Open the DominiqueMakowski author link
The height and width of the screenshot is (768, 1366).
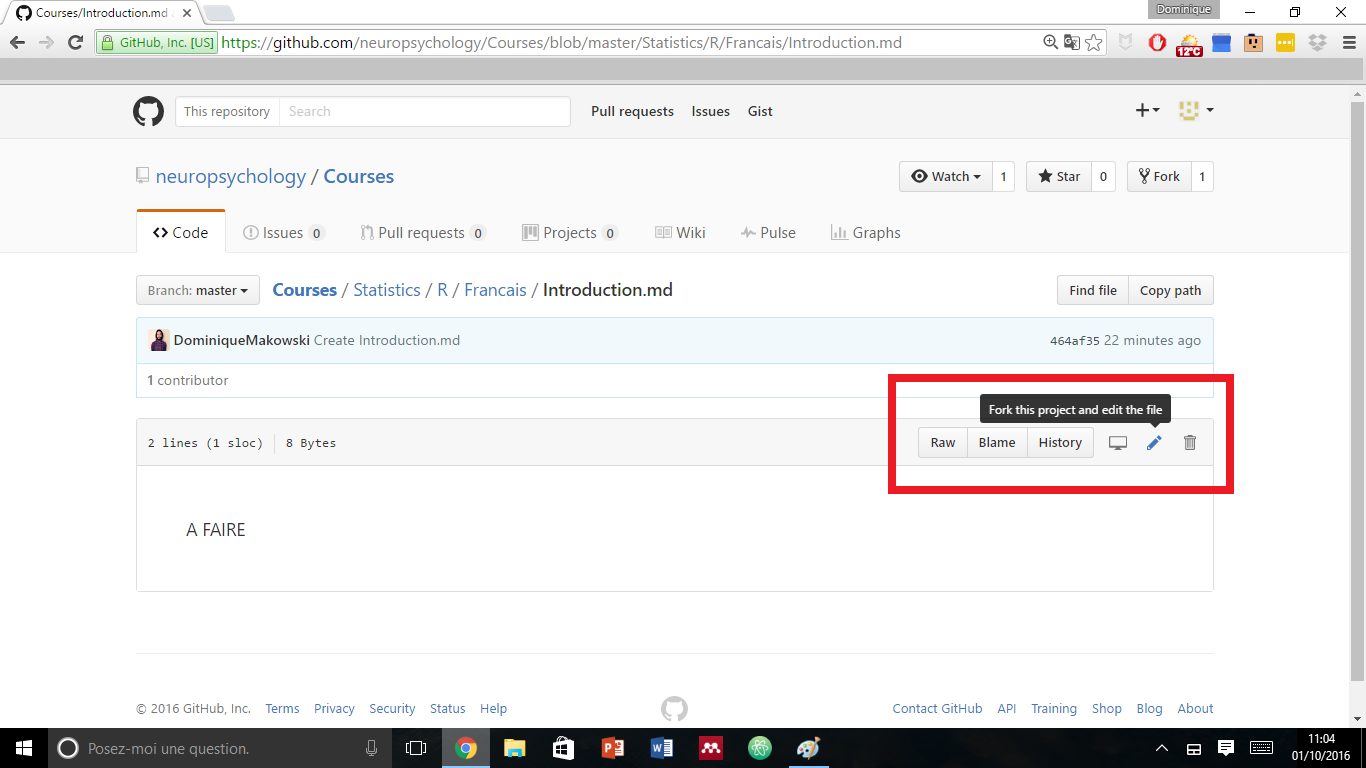click(x=242, y=340)
